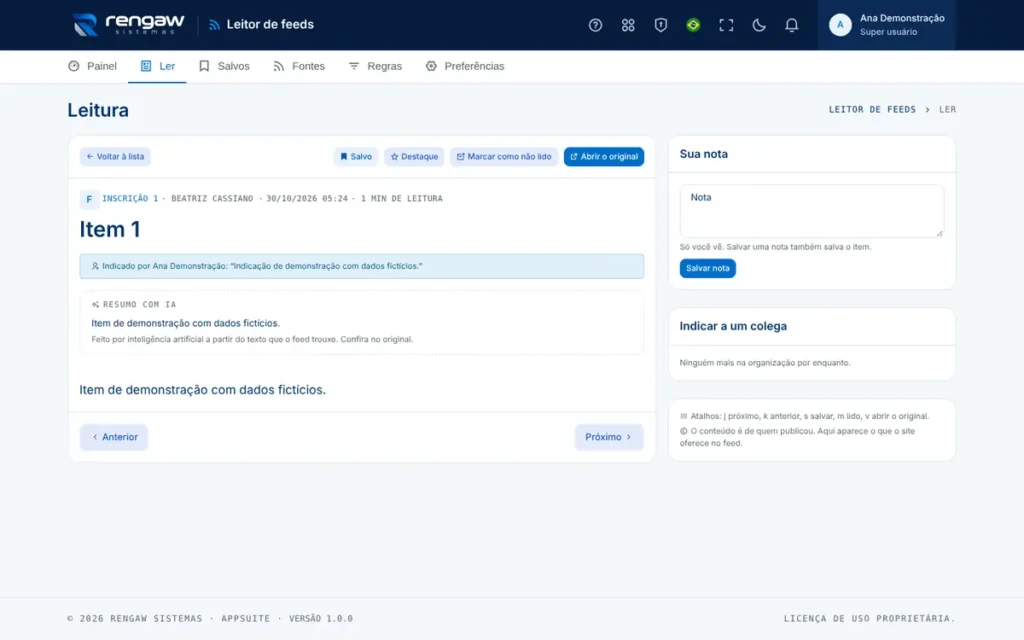Click the Rengaw Sistemas logo
Viewport: 1024px width, 640px height.
[x=128, y=25]
